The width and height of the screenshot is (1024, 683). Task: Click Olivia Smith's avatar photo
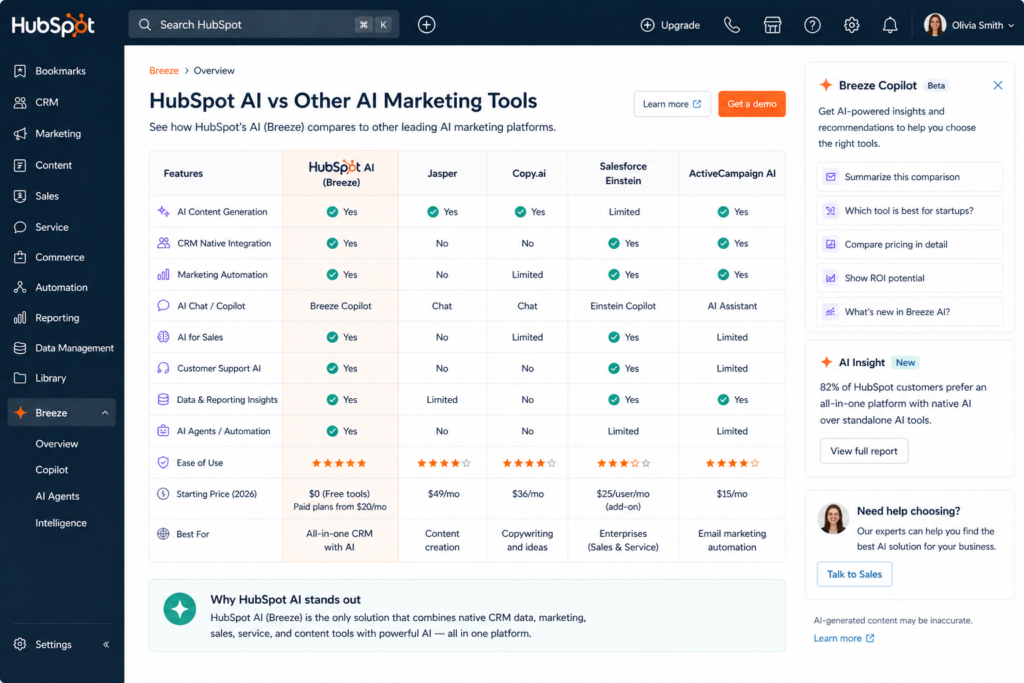(x=935, y=25)
